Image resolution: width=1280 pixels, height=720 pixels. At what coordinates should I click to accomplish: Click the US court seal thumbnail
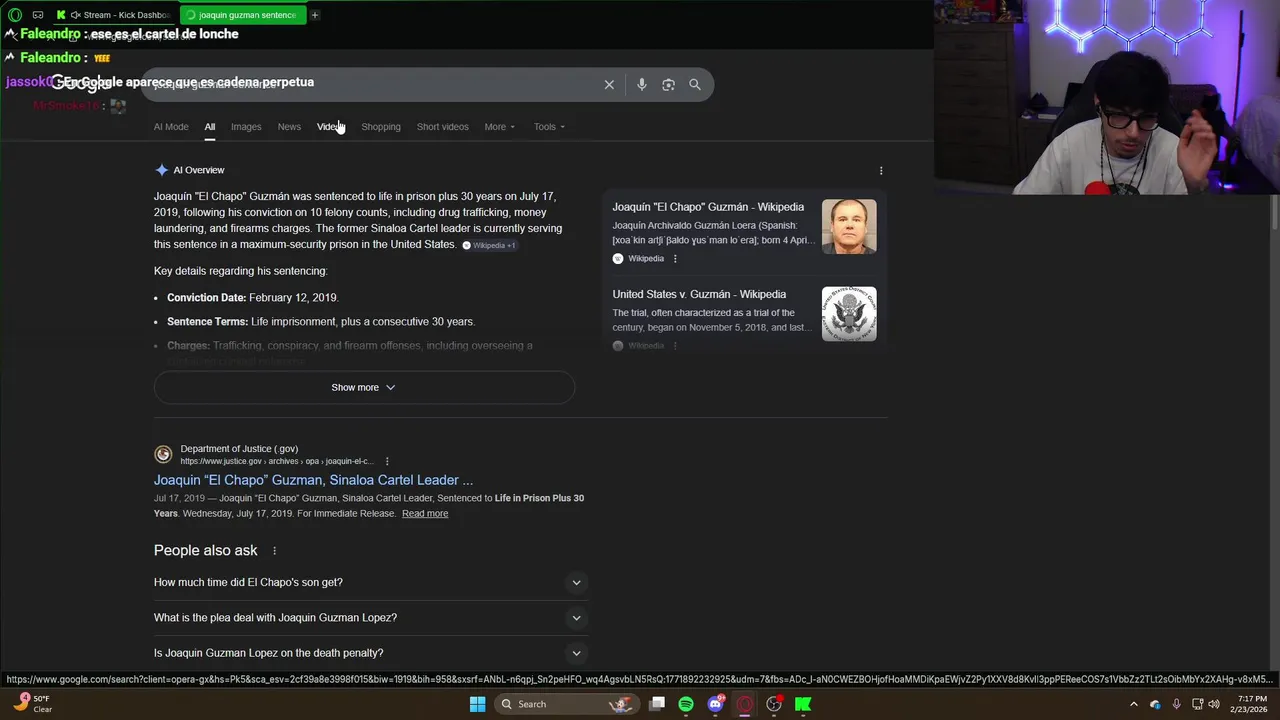pos(849,314)
